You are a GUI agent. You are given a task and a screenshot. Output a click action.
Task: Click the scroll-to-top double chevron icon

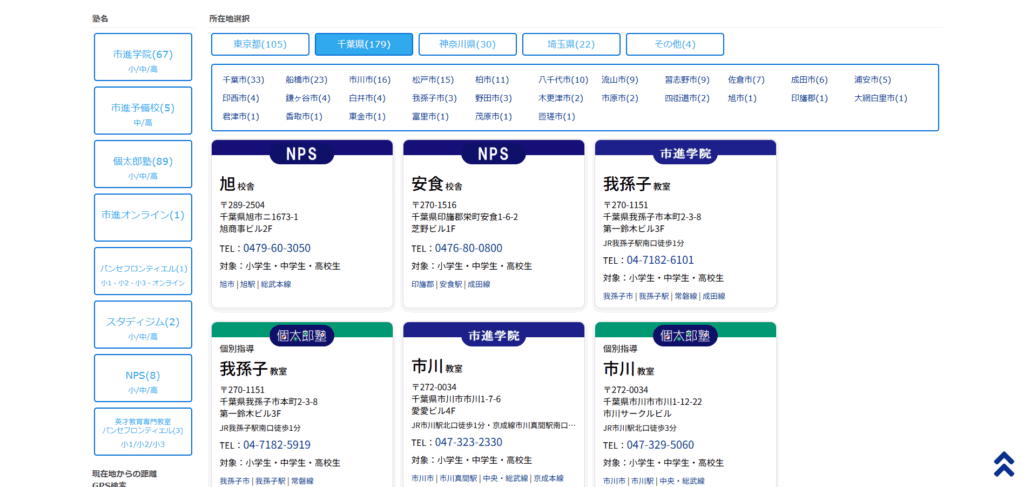pyautogui.click(x=1003, y=464)
